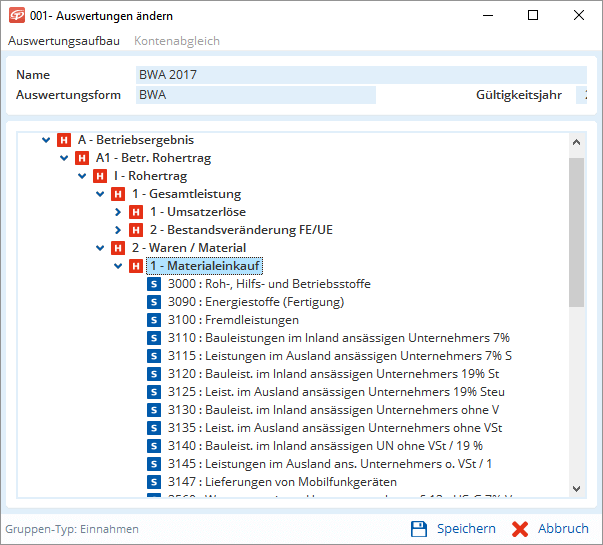Expand the 2 - Bestandsveränderung FE/UE node
Viewport: 603px width, 545px height.
click(118, 230)
